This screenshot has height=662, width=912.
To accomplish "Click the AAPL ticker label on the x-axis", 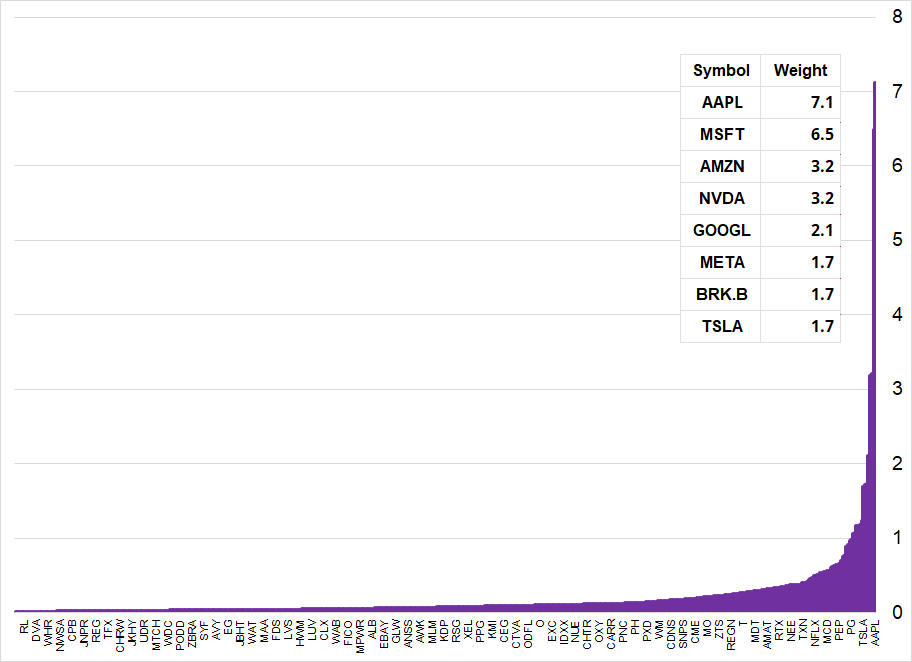I will pos(876,633).
